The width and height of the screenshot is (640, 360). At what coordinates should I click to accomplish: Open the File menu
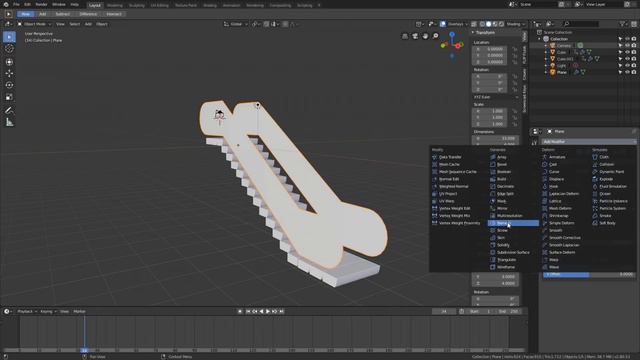pyautogui.click(x=16, y=4)
